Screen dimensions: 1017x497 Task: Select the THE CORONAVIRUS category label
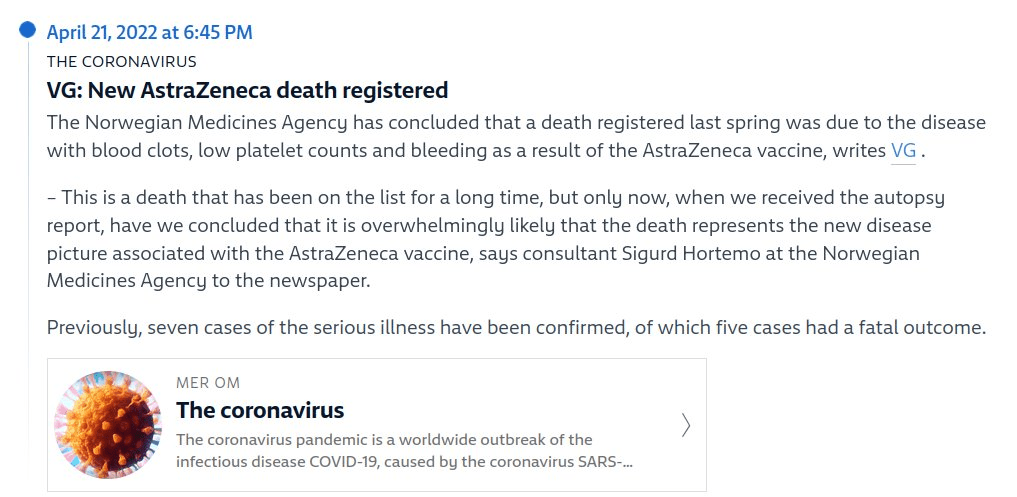[x=121, y=61]
